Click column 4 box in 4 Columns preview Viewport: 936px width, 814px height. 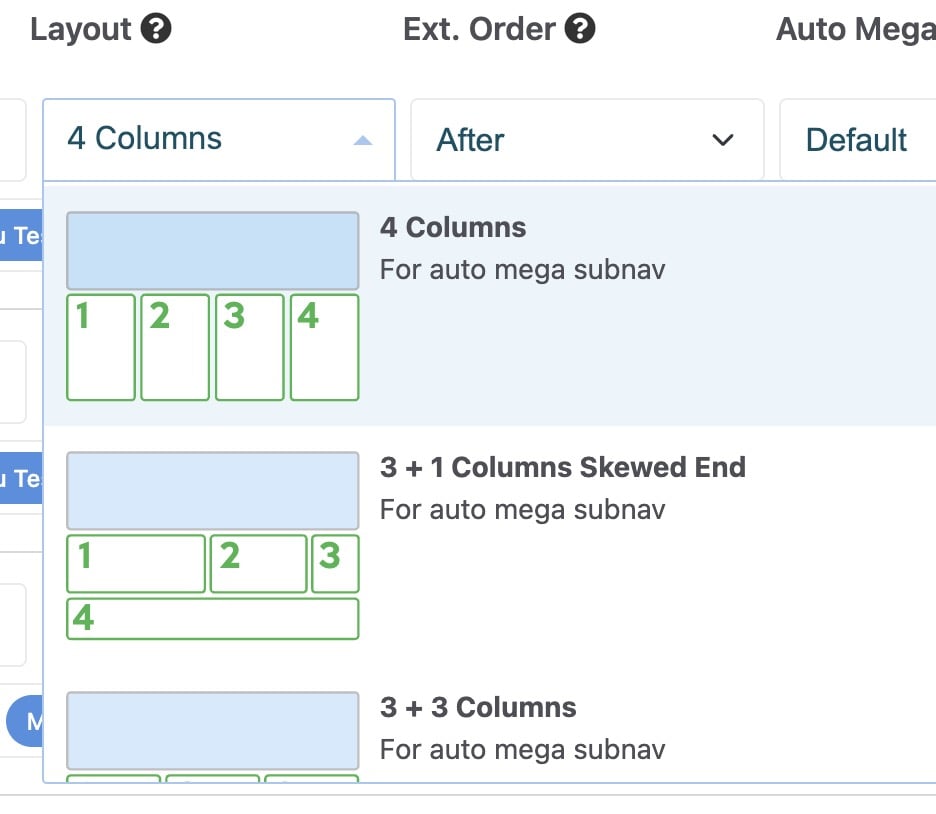324,347
